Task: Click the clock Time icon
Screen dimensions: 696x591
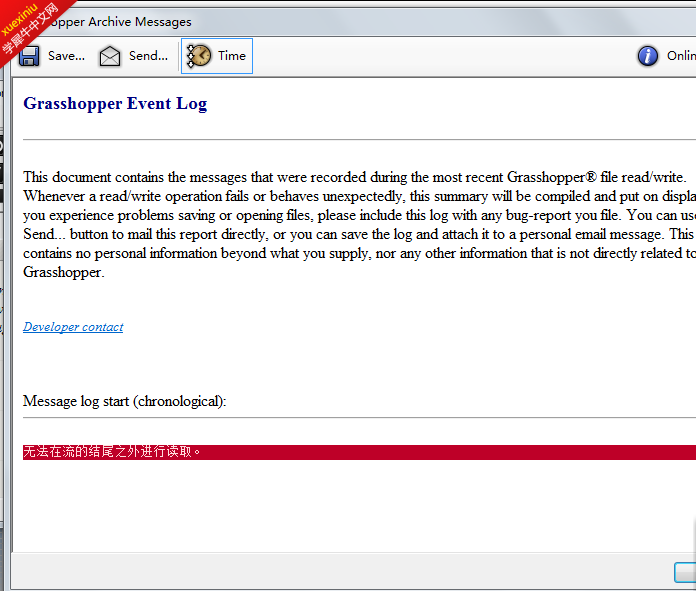Action: (198, 56)
